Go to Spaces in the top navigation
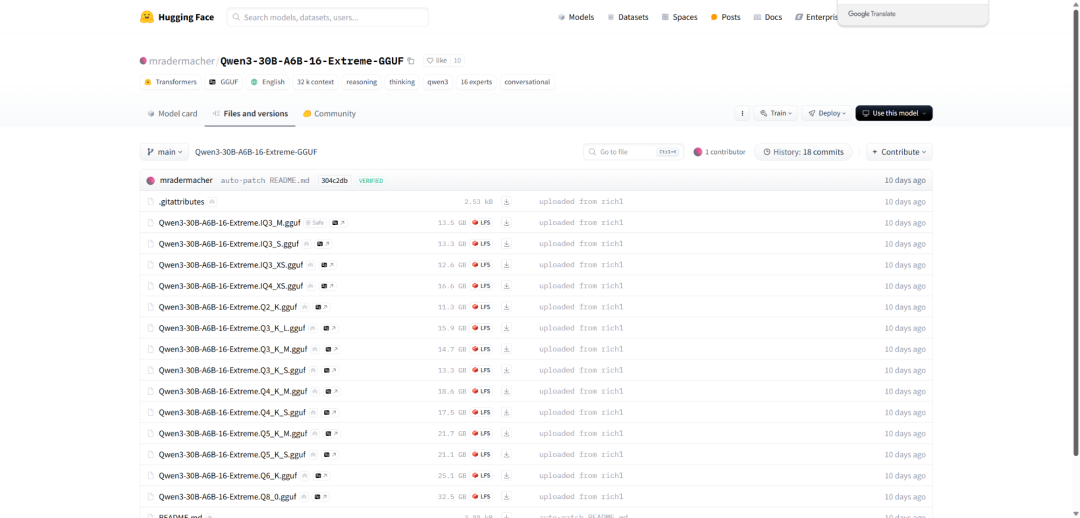This screenshot has height=518, width=1080. point(679,17)
